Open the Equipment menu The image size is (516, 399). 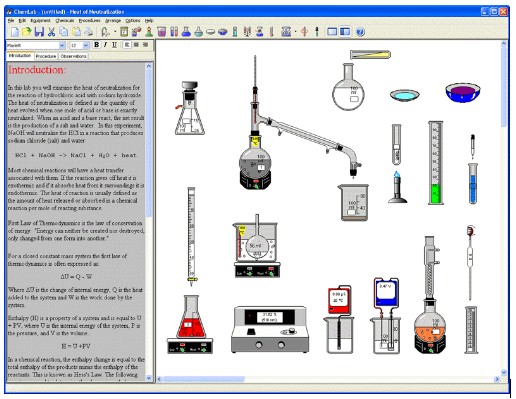(40, 21)
